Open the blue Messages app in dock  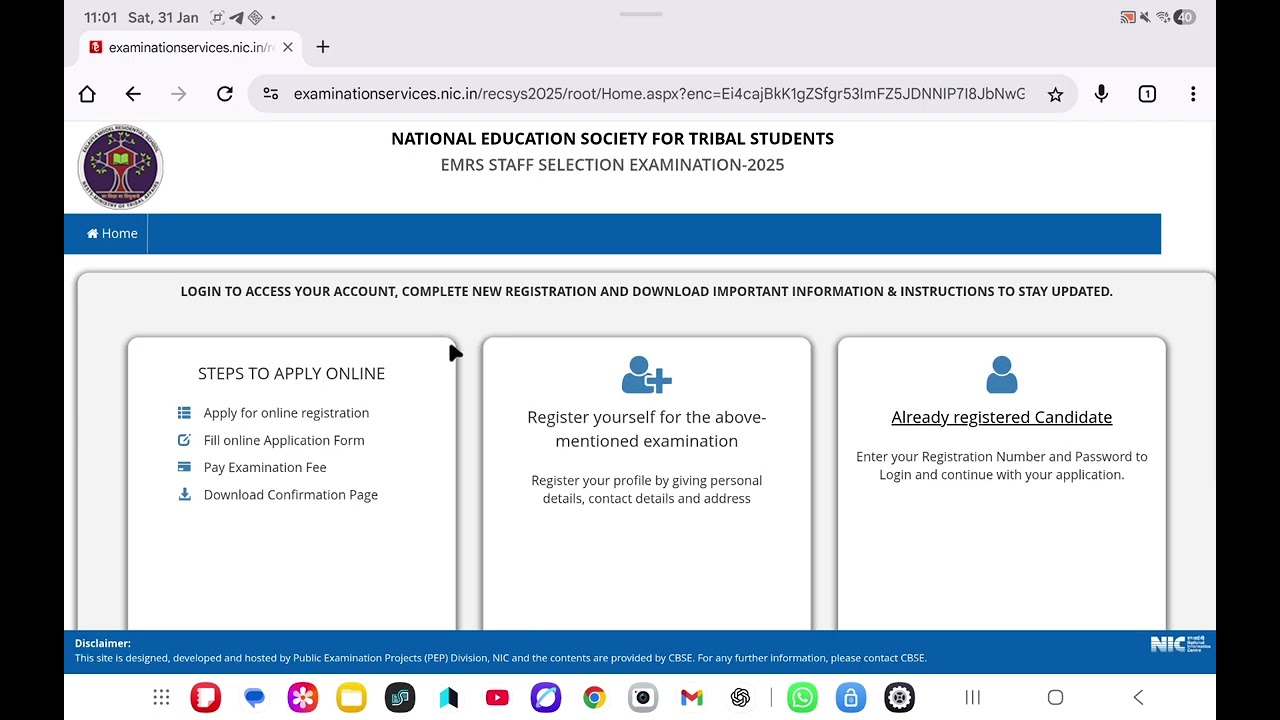[254, 697]
